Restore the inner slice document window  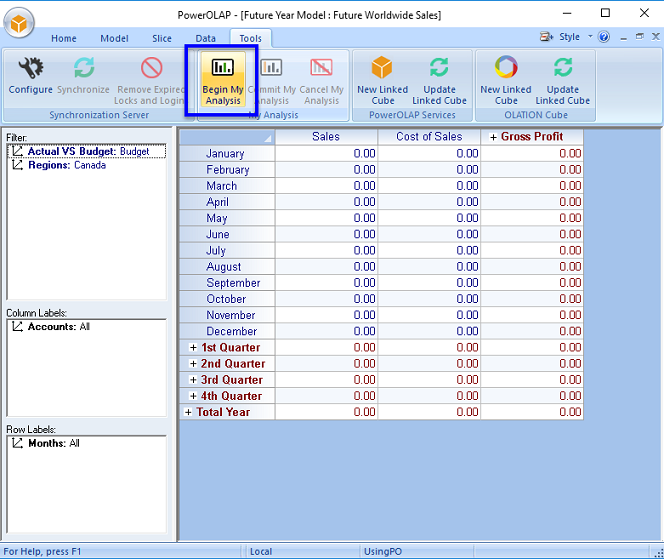click(x=639, y=37)
